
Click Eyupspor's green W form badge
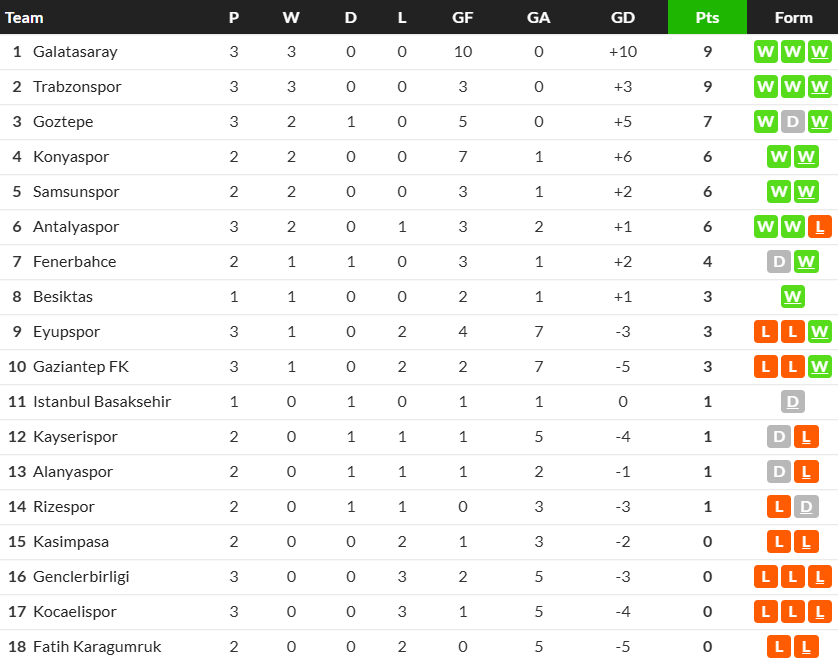(x=819, y=332)
